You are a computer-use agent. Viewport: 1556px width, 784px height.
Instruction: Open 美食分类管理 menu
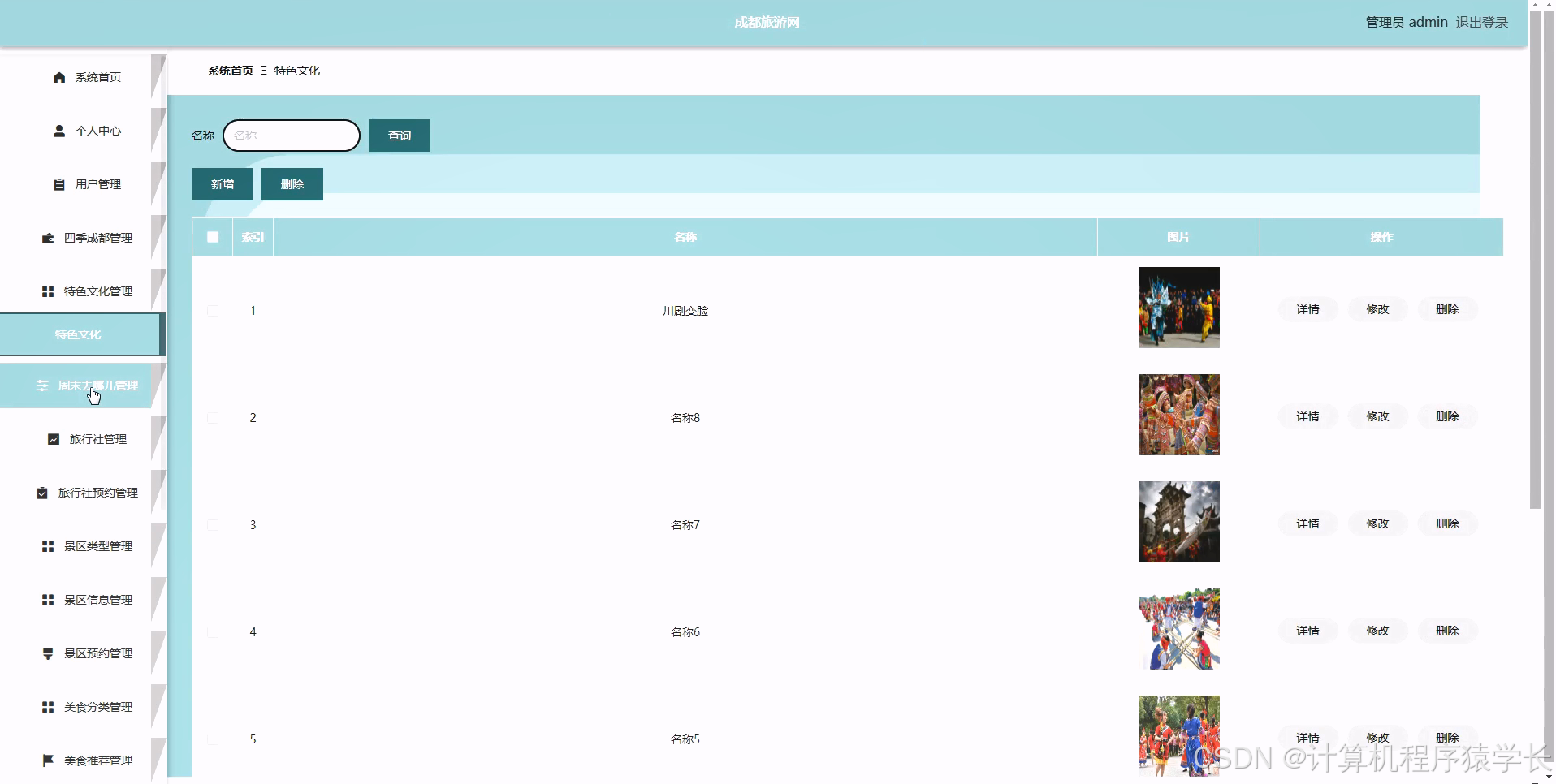[x=83, y=707]
